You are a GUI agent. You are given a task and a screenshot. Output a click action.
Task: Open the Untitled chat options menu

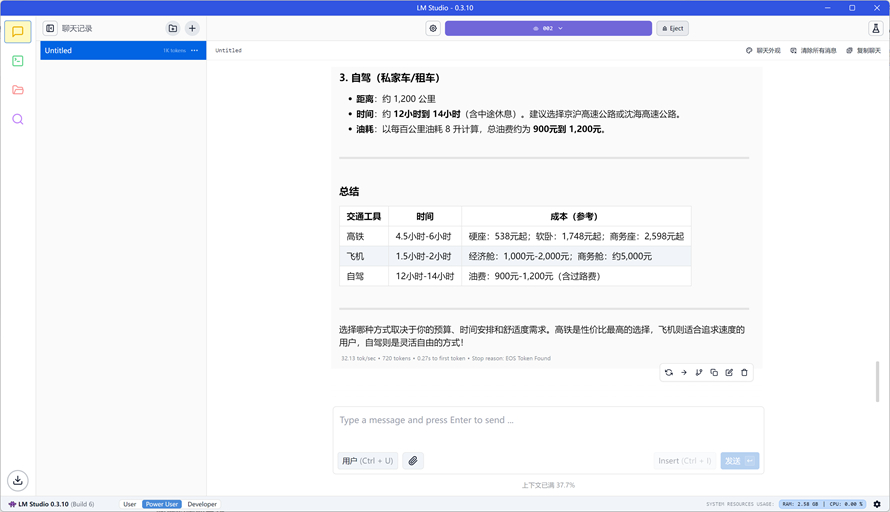click(x=195, y=51)
